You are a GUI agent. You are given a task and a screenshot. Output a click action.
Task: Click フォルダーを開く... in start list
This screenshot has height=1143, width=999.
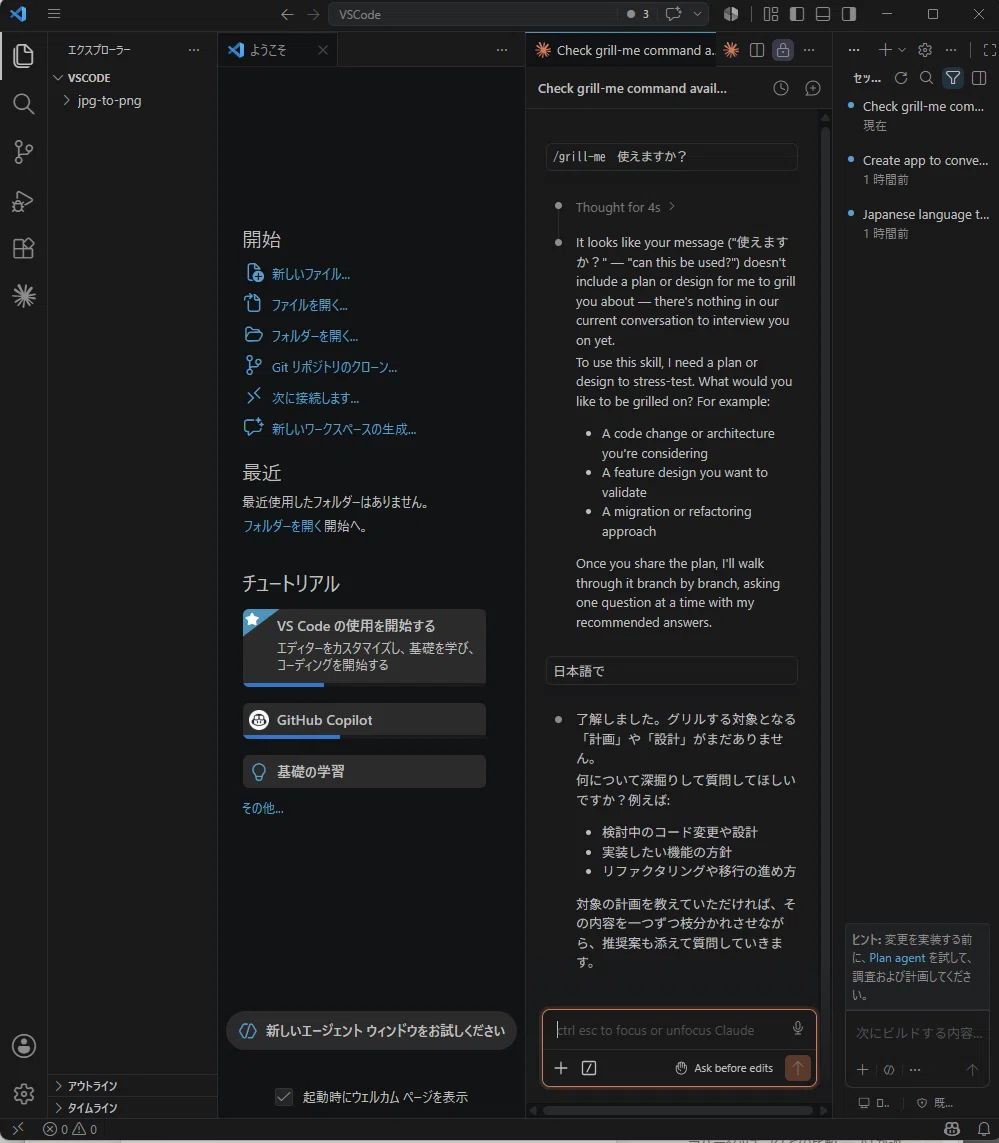tap(314, 336)
